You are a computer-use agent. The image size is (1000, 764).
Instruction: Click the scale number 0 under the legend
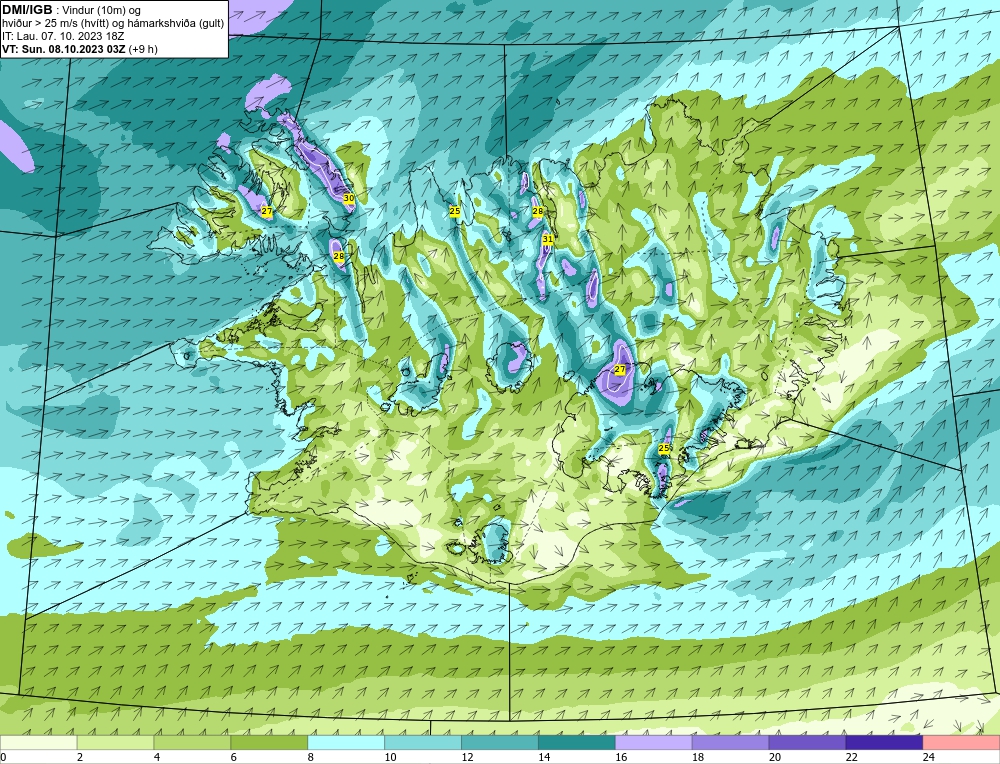tap(3, 757)
